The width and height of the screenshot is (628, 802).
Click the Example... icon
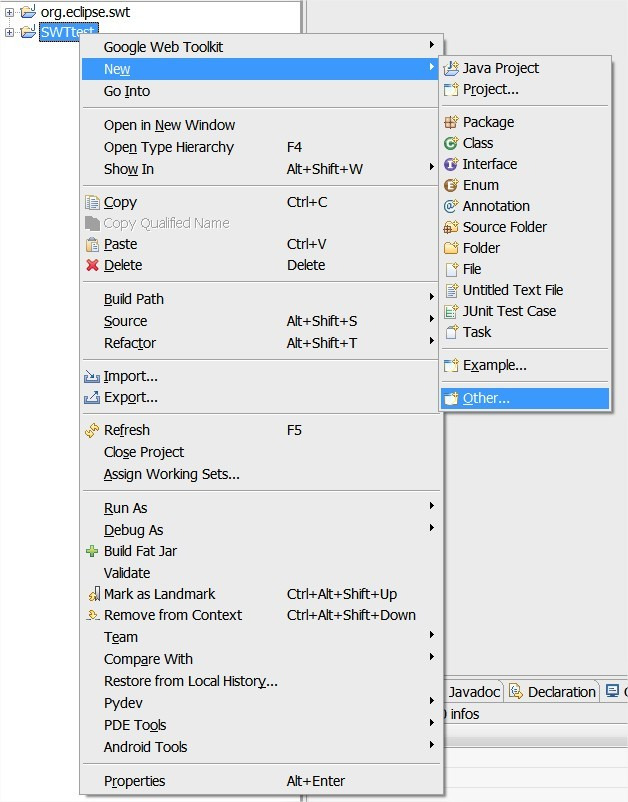(451, 365)
